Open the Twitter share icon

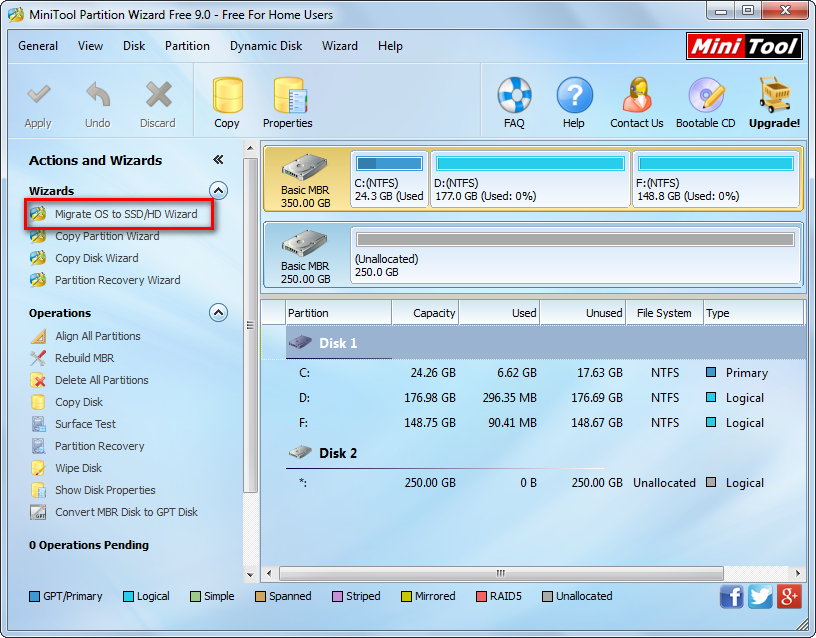click(760, 596)
